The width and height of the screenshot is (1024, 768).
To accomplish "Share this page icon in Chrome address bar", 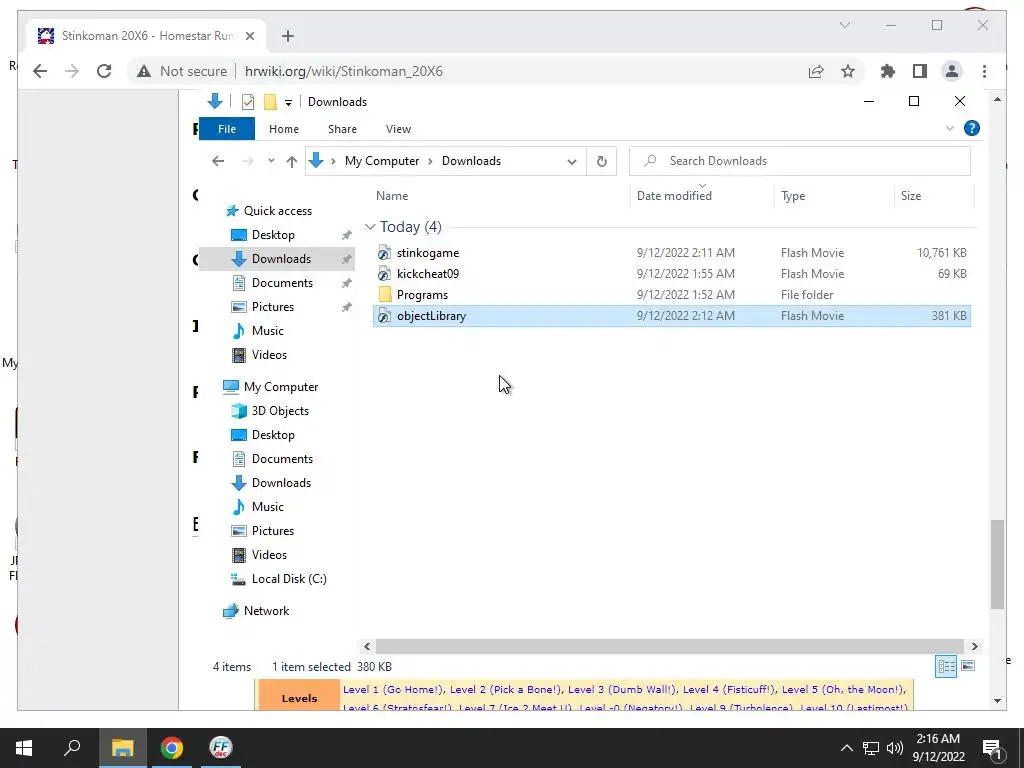I will [816, 71].
